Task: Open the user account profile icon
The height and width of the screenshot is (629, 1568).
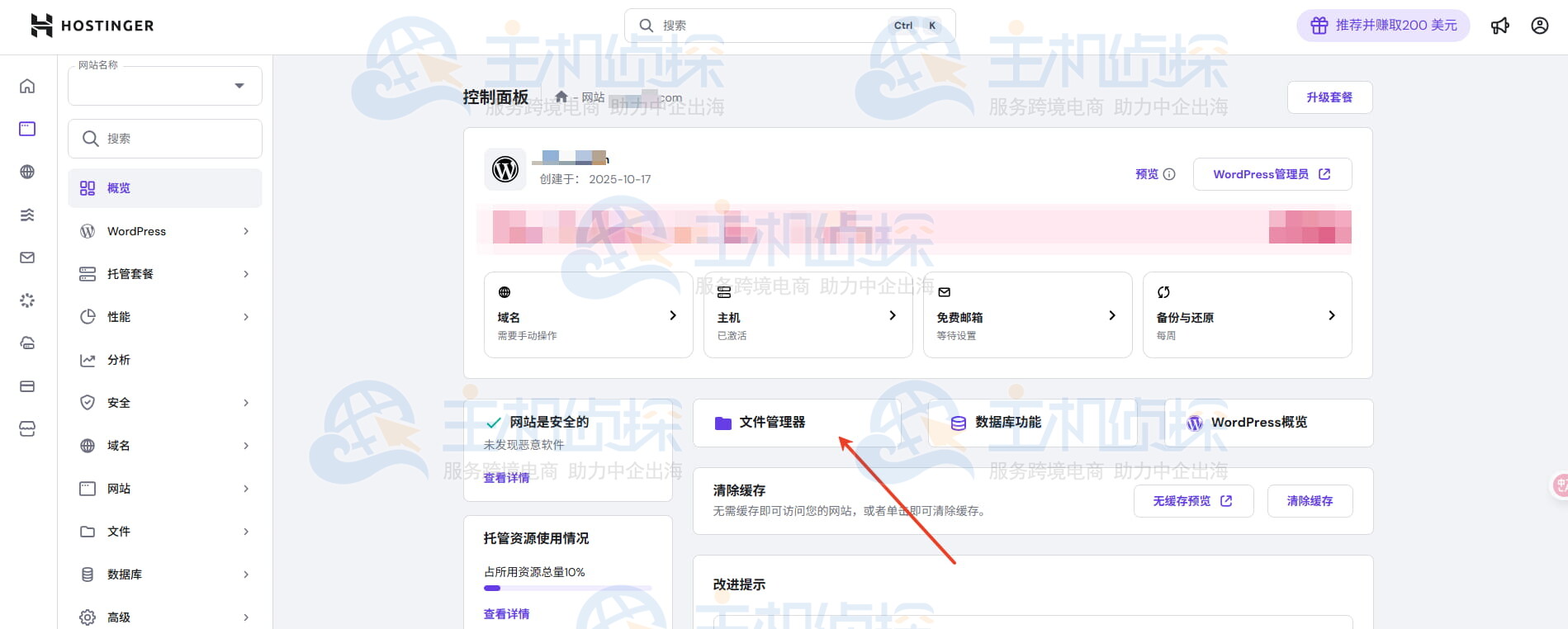Action: (x=1540, y=26)
